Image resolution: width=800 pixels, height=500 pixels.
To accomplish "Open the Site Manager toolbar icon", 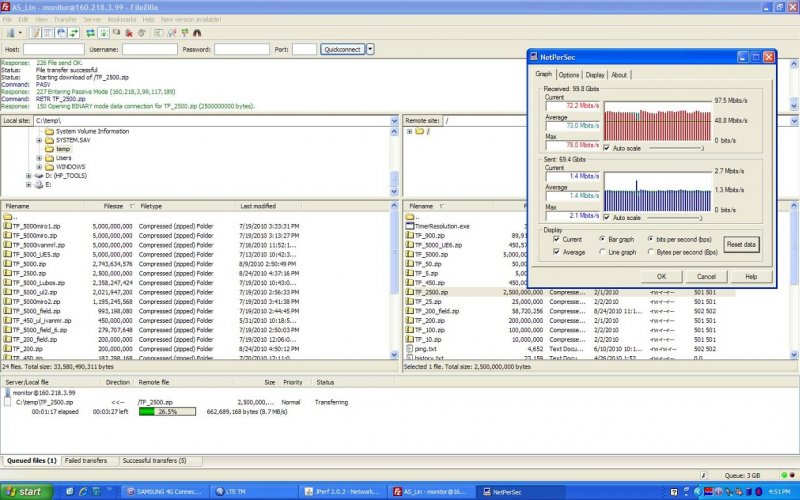I will pos(10,33).
